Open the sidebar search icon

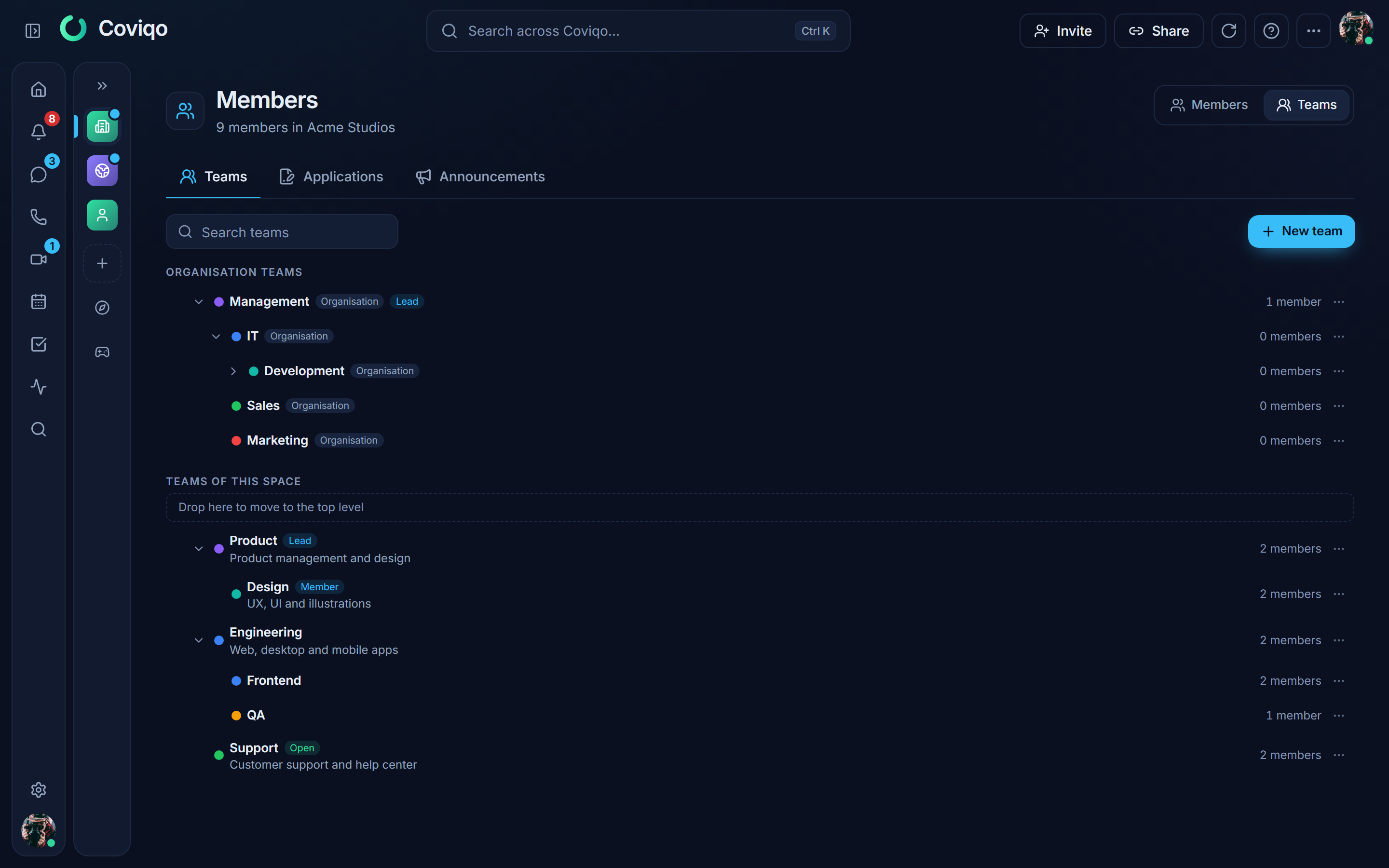point(39,429)
